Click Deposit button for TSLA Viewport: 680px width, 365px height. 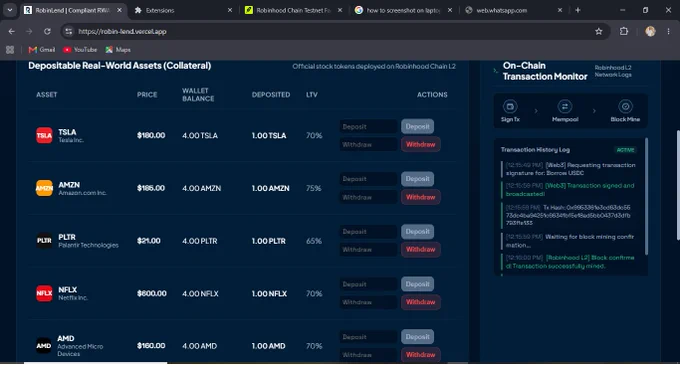417,127
